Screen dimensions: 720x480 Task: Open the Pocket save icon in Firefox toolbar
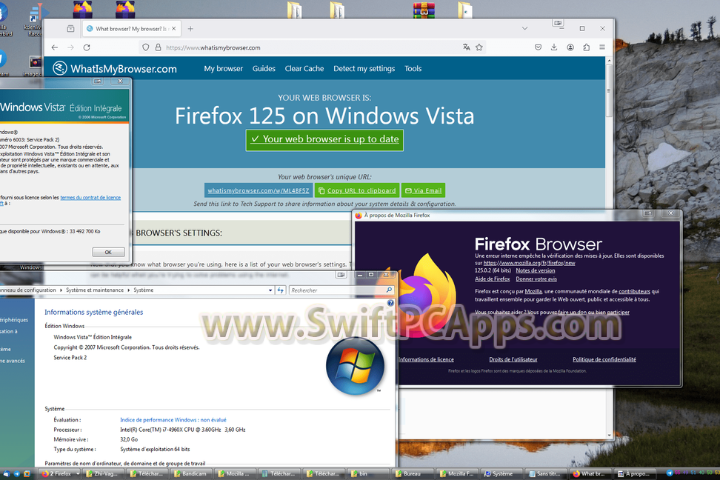click(538, 47)
